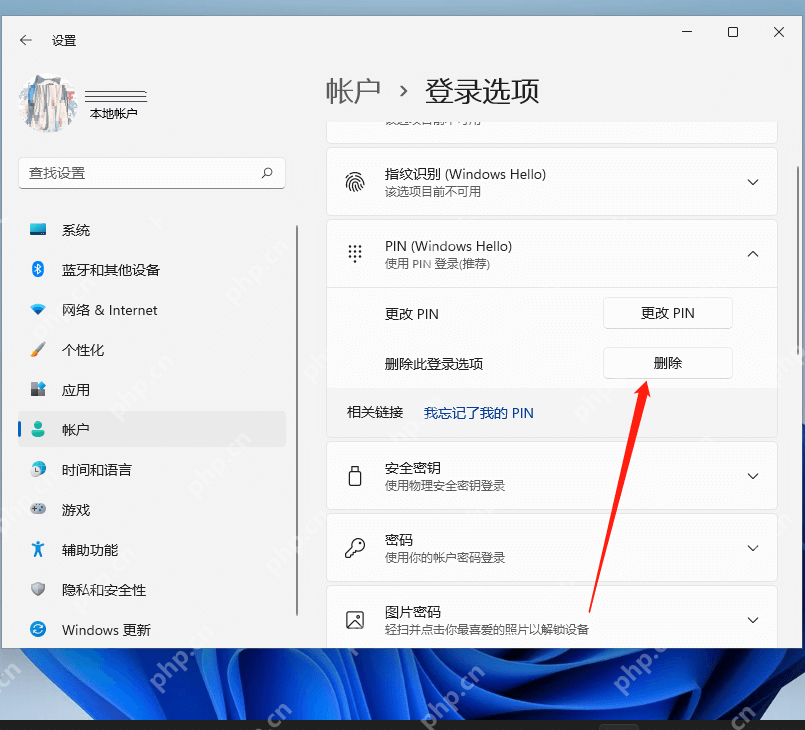The height and width of the screenshot is (730, 805).
Task: Expand the 密码 section chevron
Action: 753,548
